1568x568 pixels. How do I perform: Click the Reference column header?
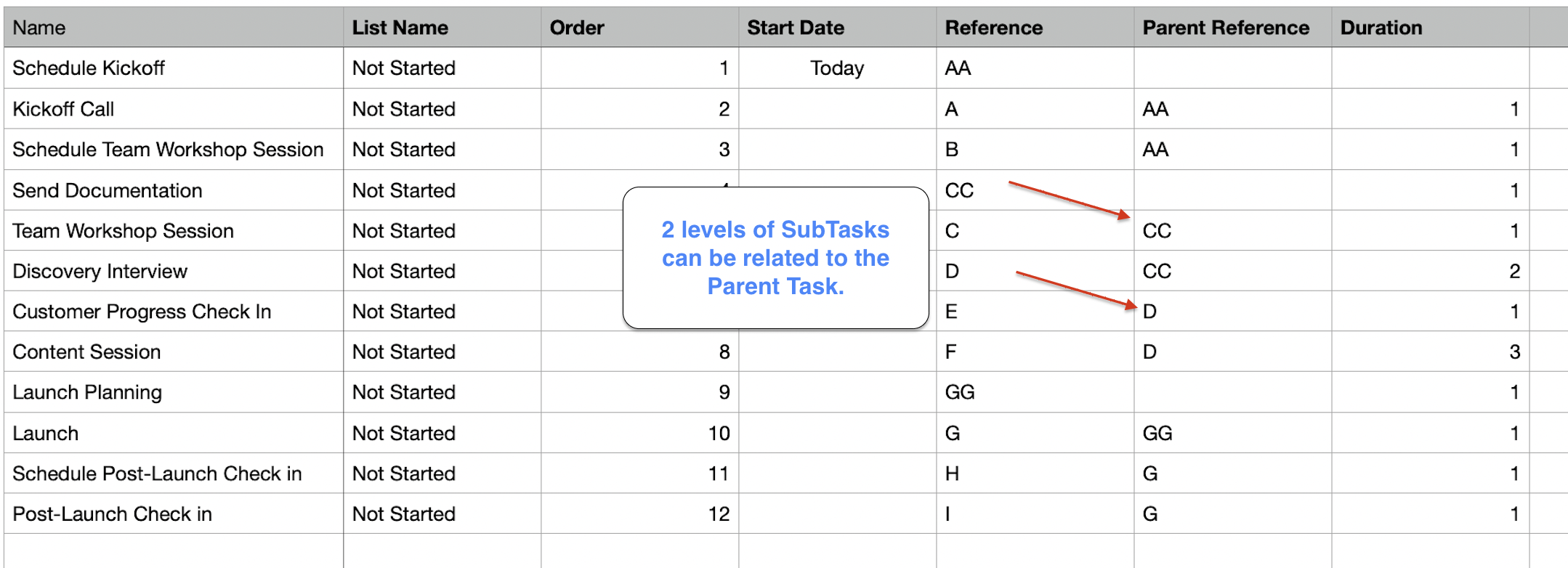1035,28
